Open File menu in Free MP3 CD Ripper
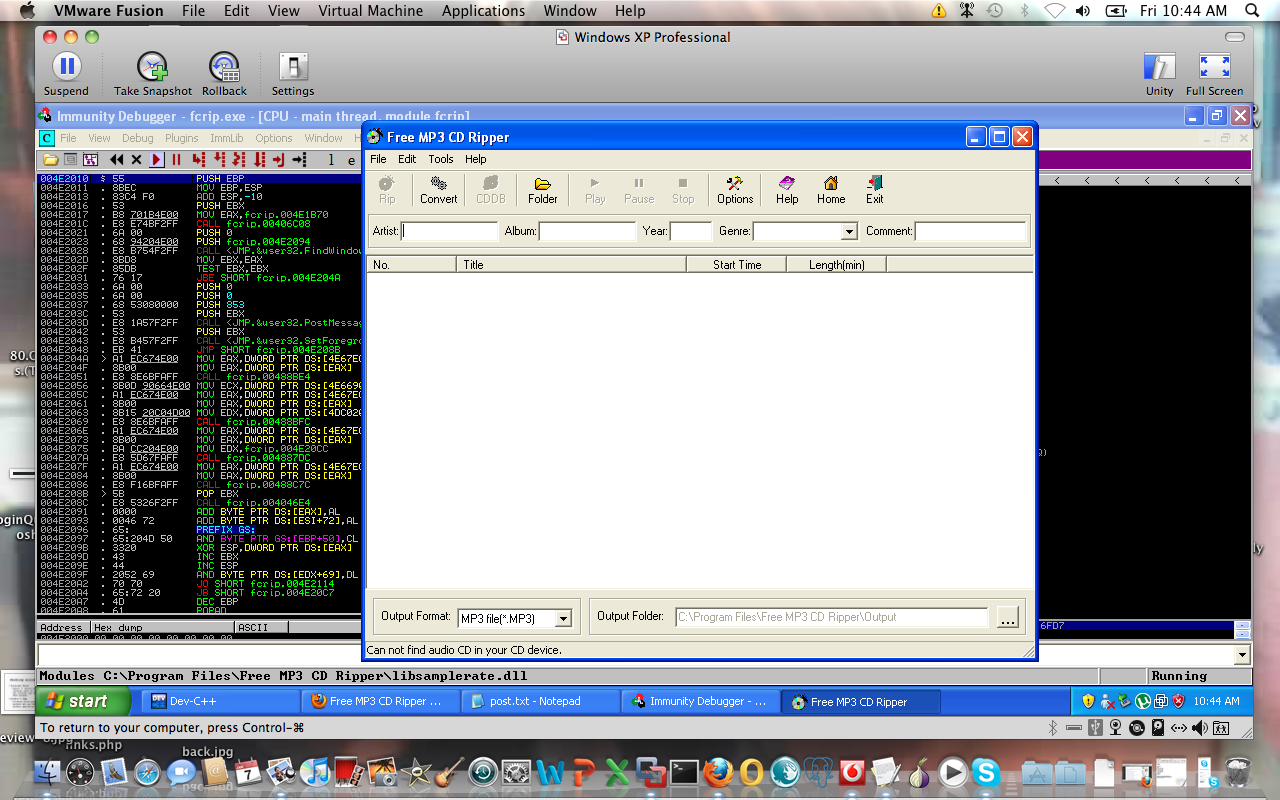Viewport: 1280px width, 800px height. pos(378,159)
